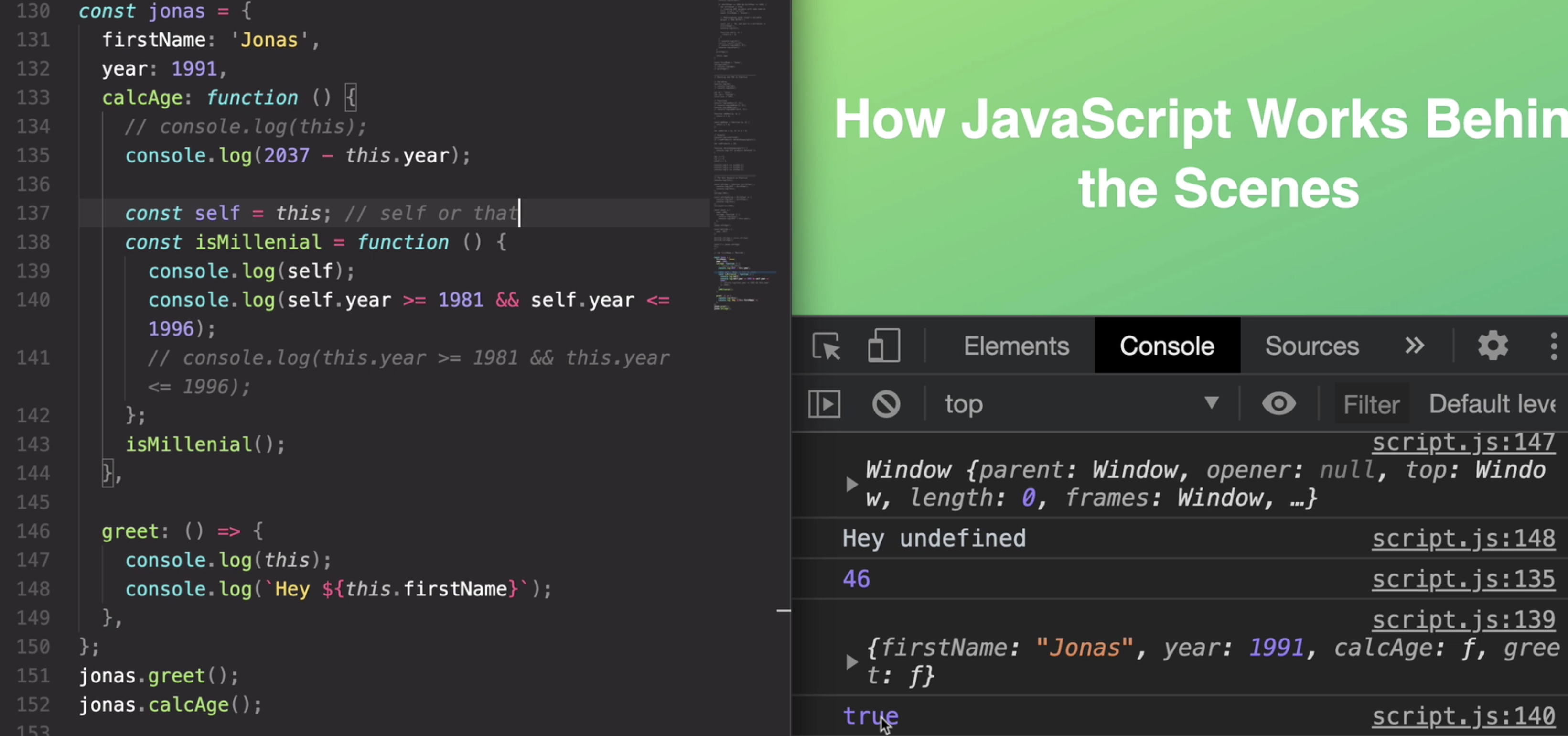The width and height of the screenshot is (1568, 736).
Task: Clear console with the block icon
Action: click(x=886, y=404)
